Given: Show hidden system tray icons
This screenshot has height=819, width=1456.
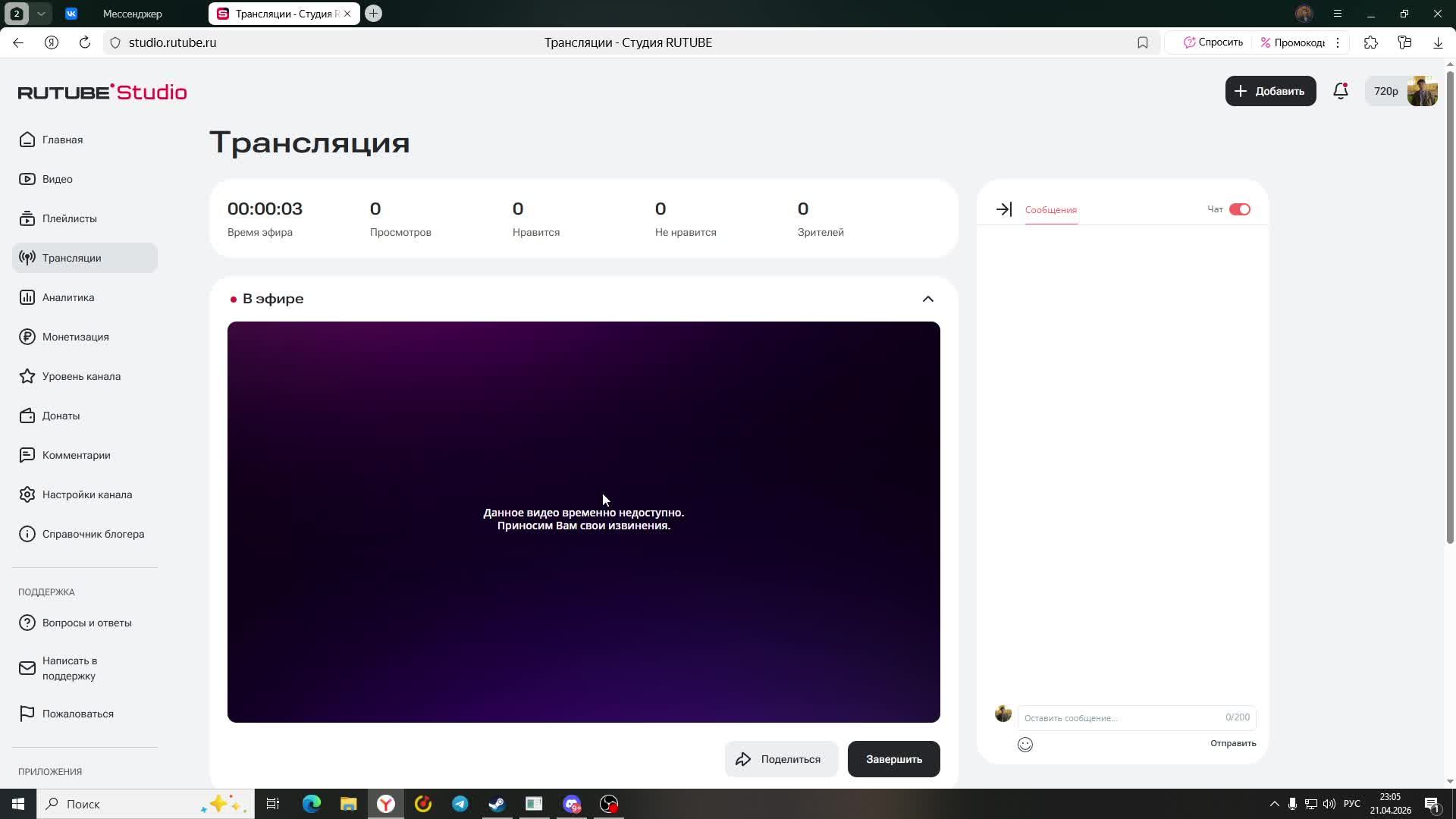Looking at the screenshot, I should (x=1274, y=804).
